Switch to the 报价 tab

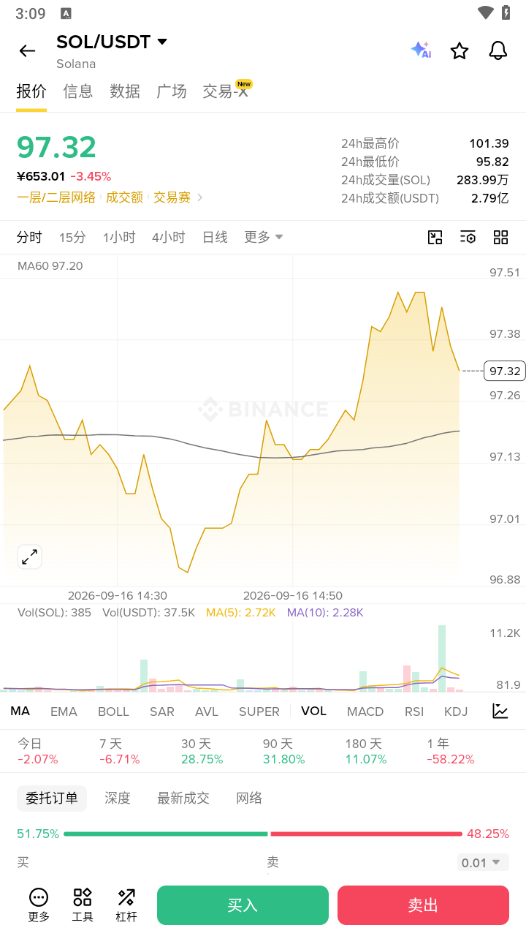tap(31, 91)
